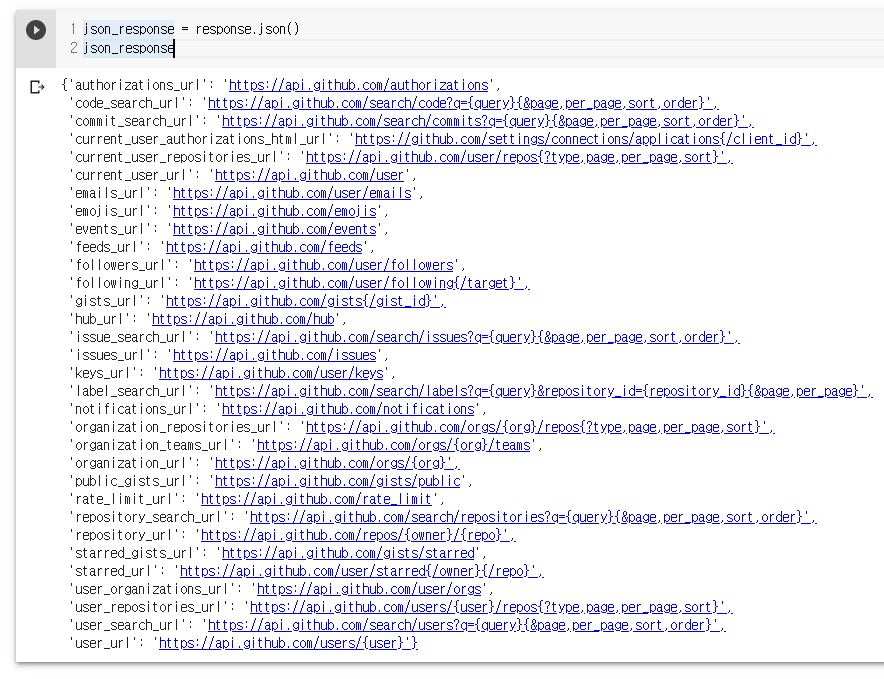The image size is (884, 679).
Task: Open the user_search_url link
Action: (467, 626)
